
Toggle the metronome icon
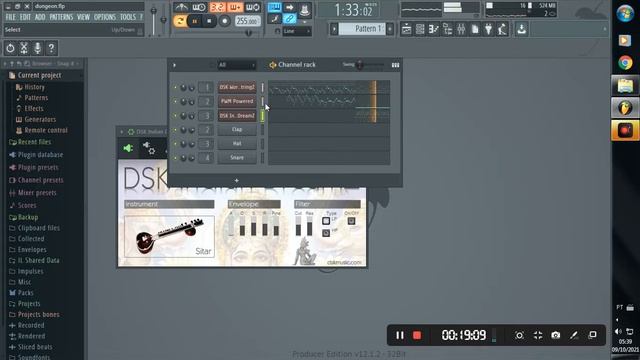[181, 7]
